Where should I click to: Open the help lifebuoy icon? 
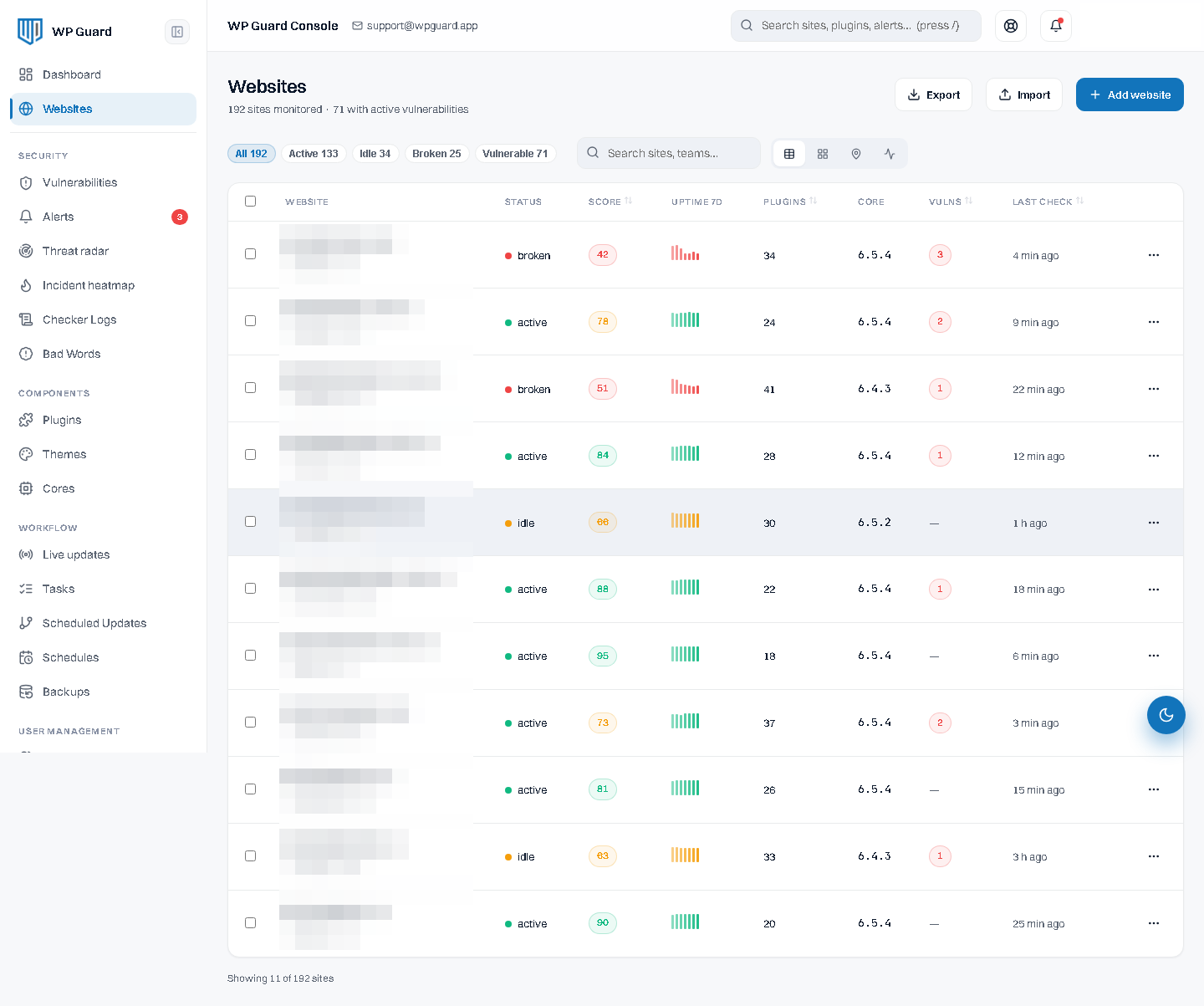(x=1011, y=26)
